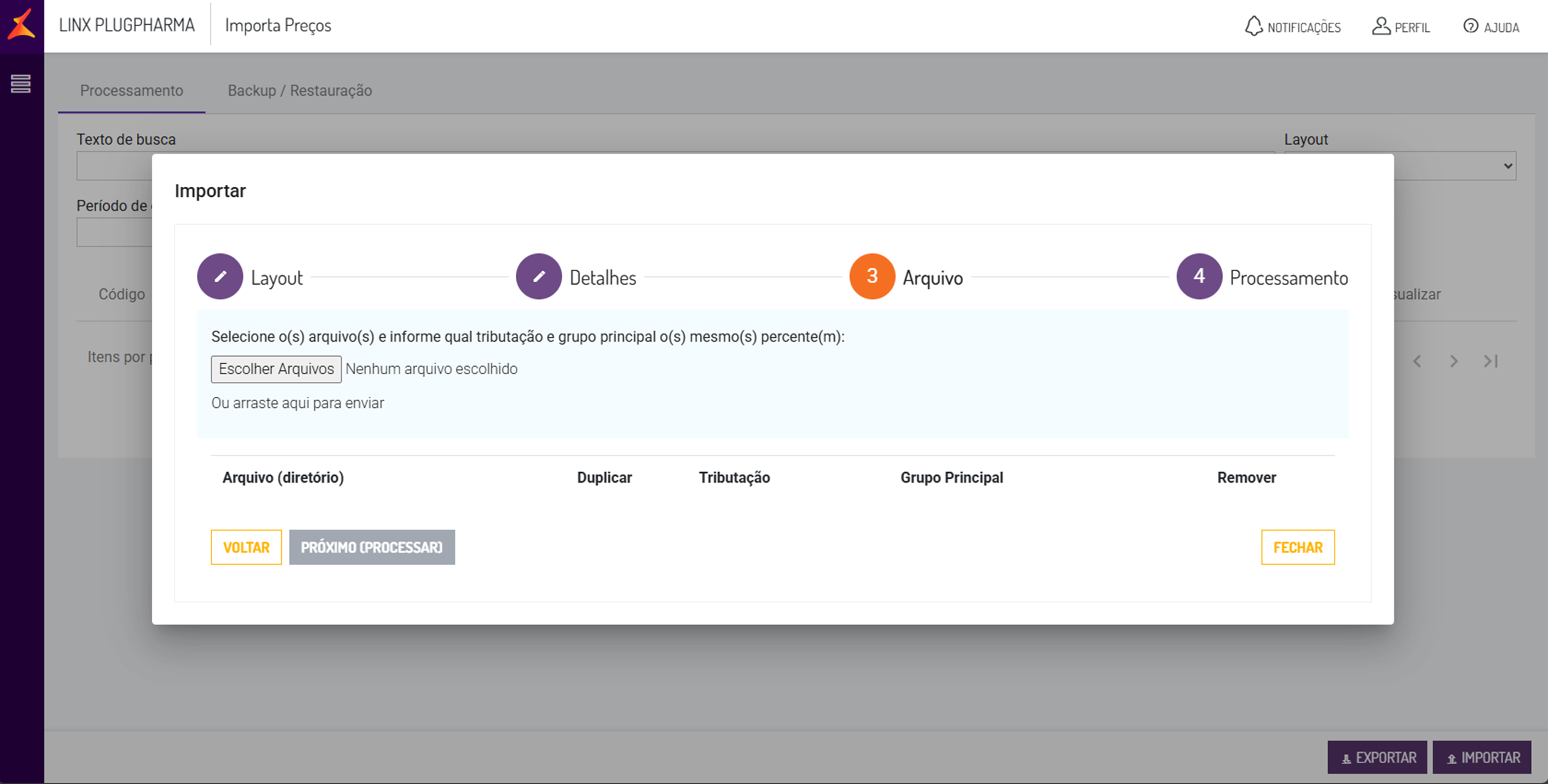1548x784 pixels.
Task: Open the Perfil user icon
Action: click(1381, 27)
